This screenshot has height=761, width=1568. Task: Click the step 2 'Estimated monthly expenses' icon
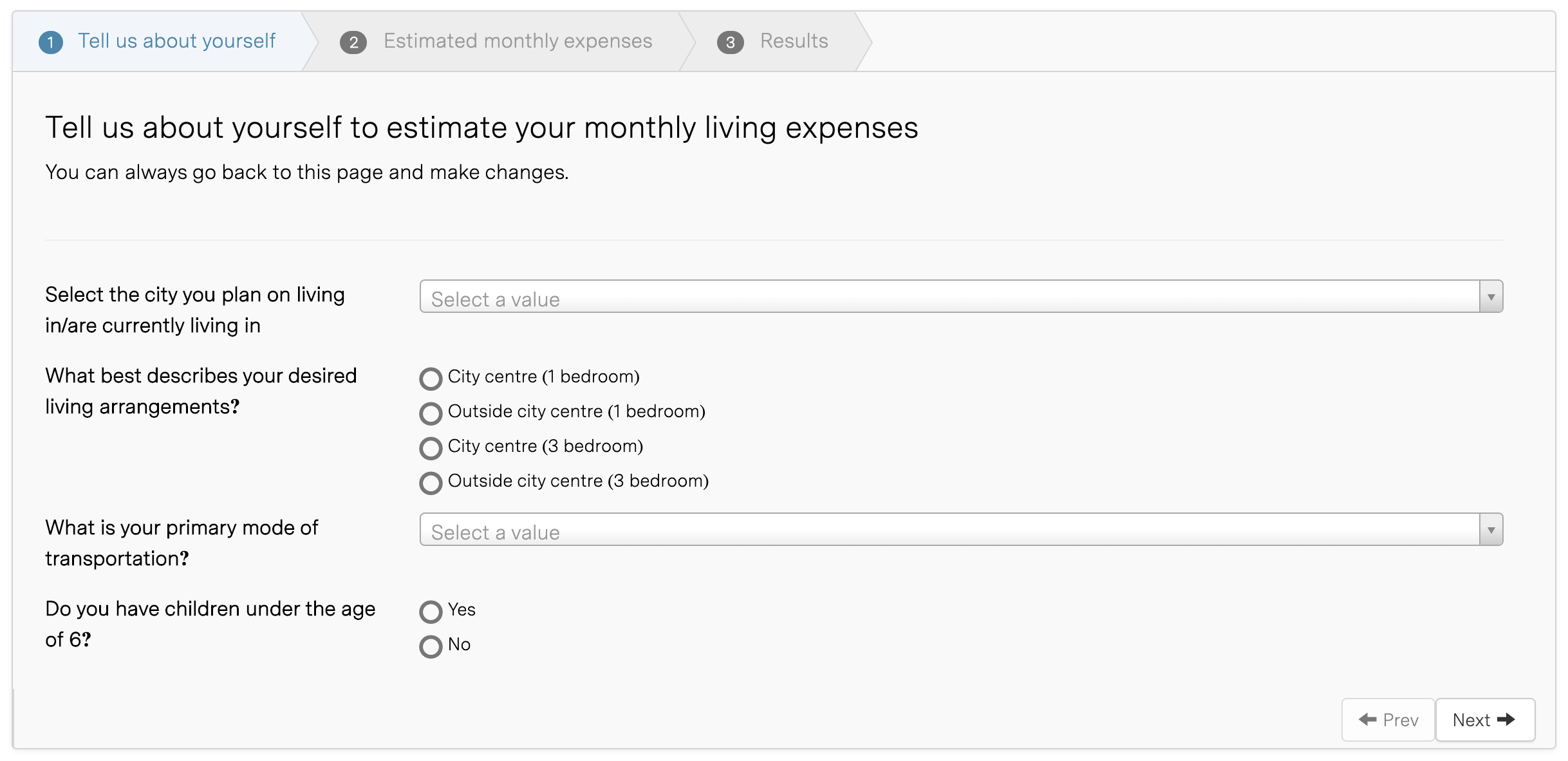click(355, 41)
